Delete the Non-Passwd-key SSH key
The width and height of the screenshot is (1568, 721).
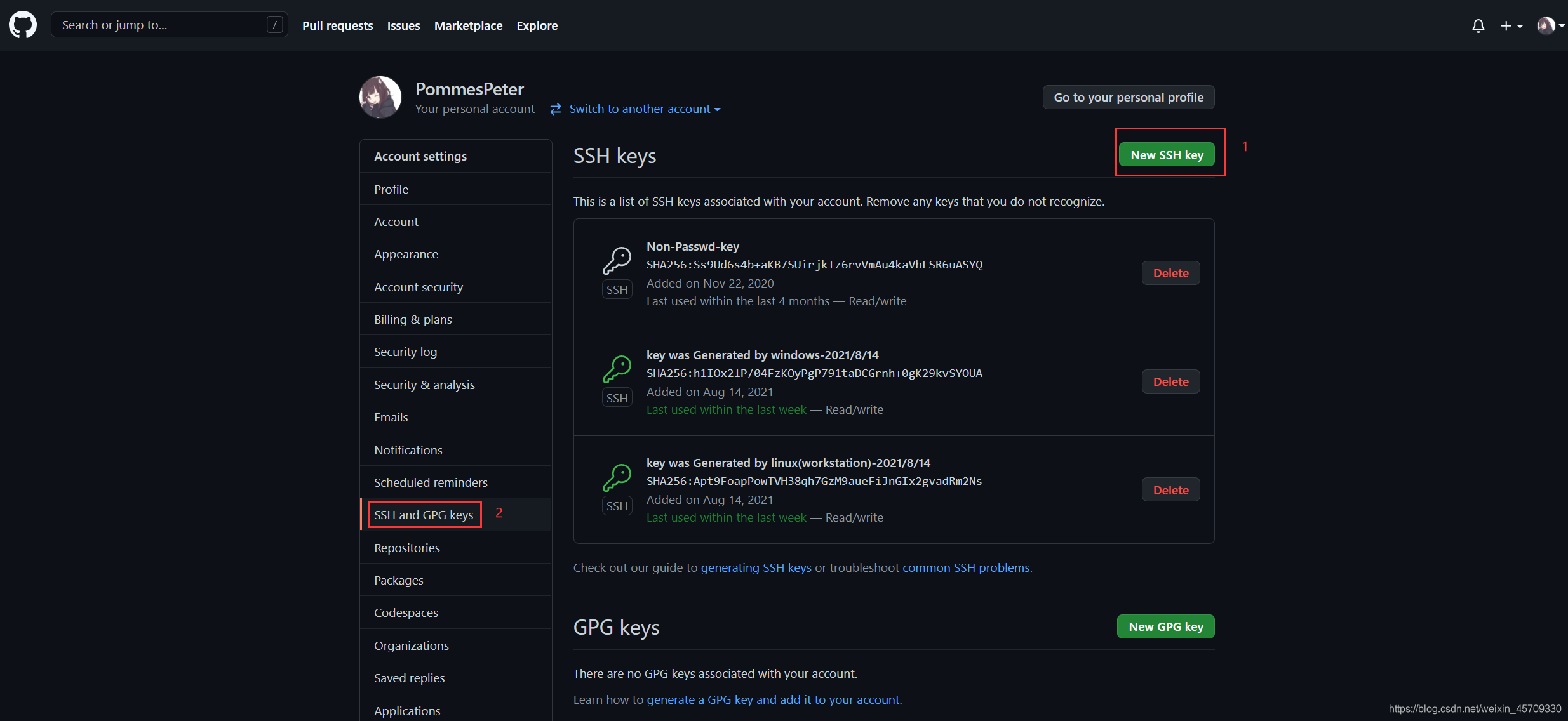(1170, 273)
